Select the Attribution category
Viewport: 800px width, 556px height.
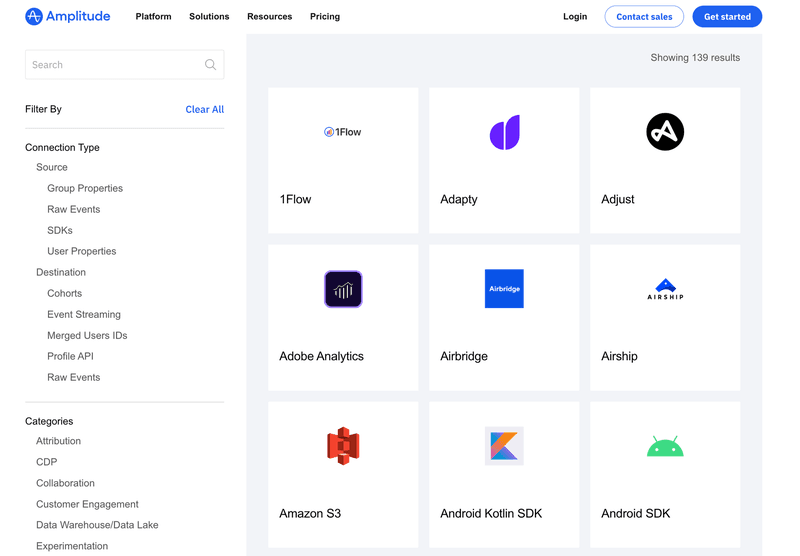click(x=58, y=441)
